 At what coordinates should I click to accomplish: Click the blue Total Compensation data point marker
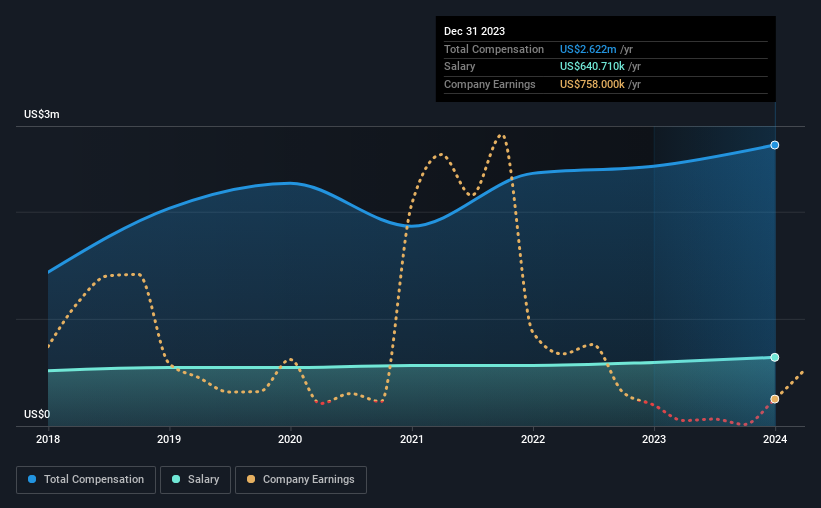(x=774, y=145)
